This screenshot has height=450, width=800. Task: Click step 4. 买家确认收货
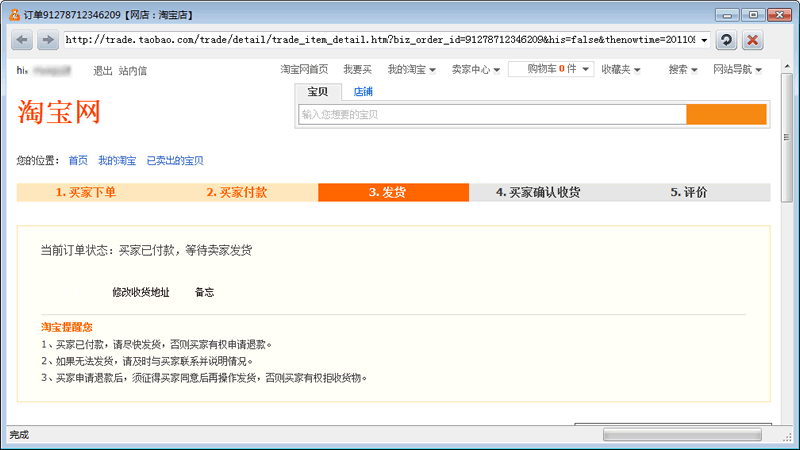(x=538, y=192)
